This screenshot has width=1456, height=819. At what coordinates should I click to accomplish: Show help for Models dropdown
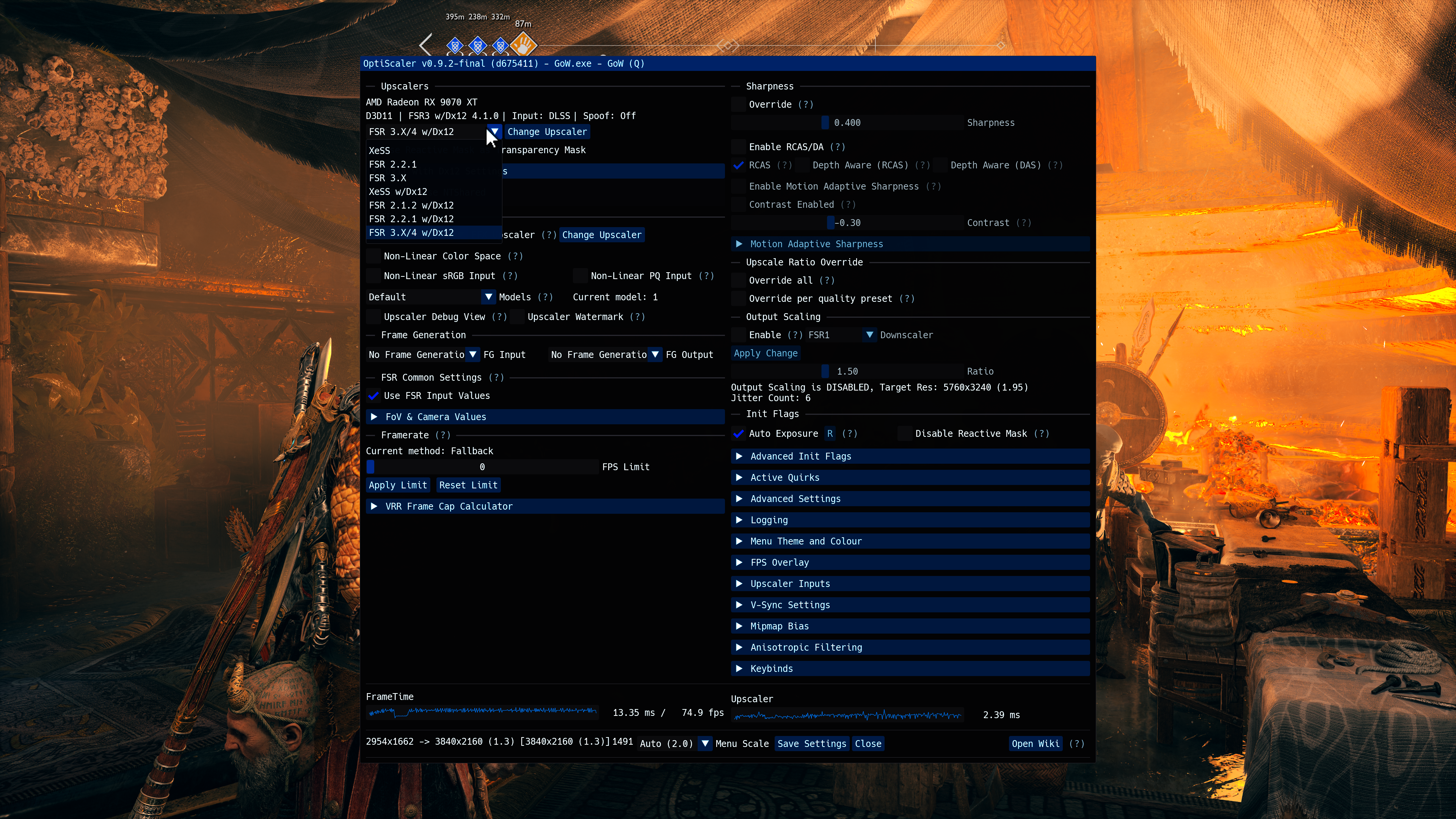[545, 297]
